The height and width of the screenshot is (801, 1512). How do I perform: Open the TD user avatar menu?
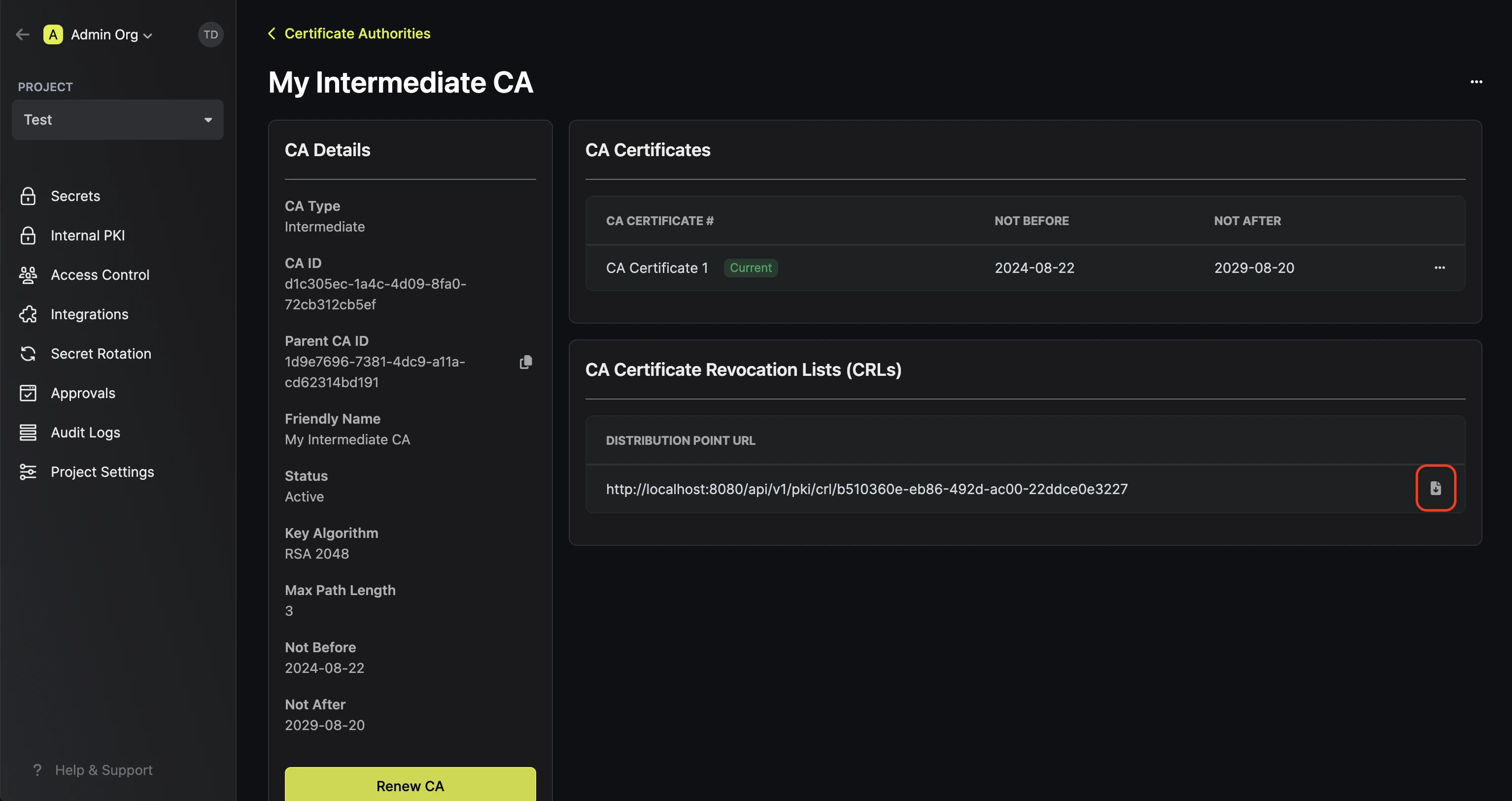tap(211, 34)
